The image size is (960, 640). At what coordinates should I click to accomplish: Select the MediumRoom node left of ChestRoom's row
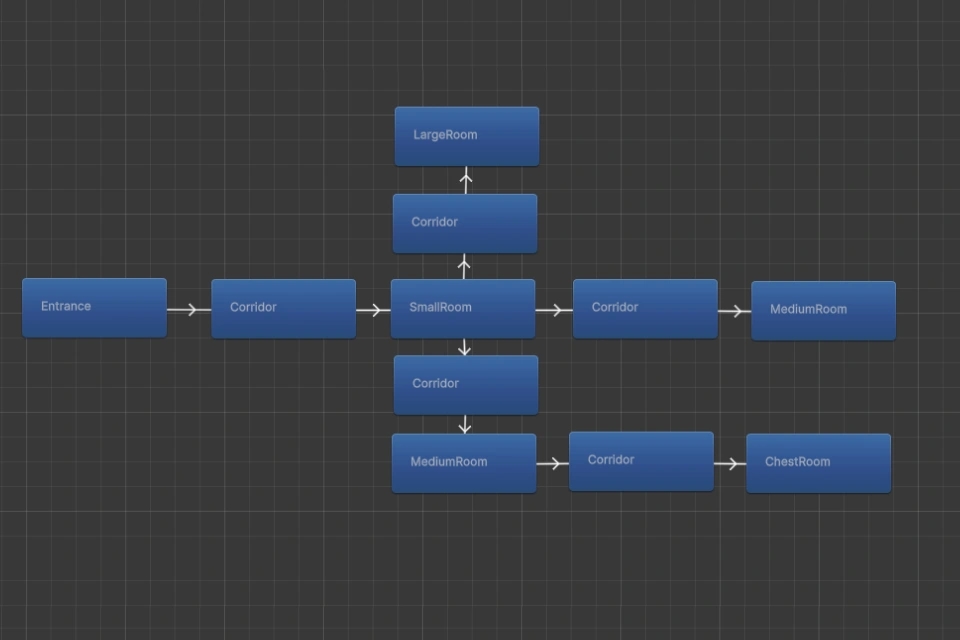(464, 463)
